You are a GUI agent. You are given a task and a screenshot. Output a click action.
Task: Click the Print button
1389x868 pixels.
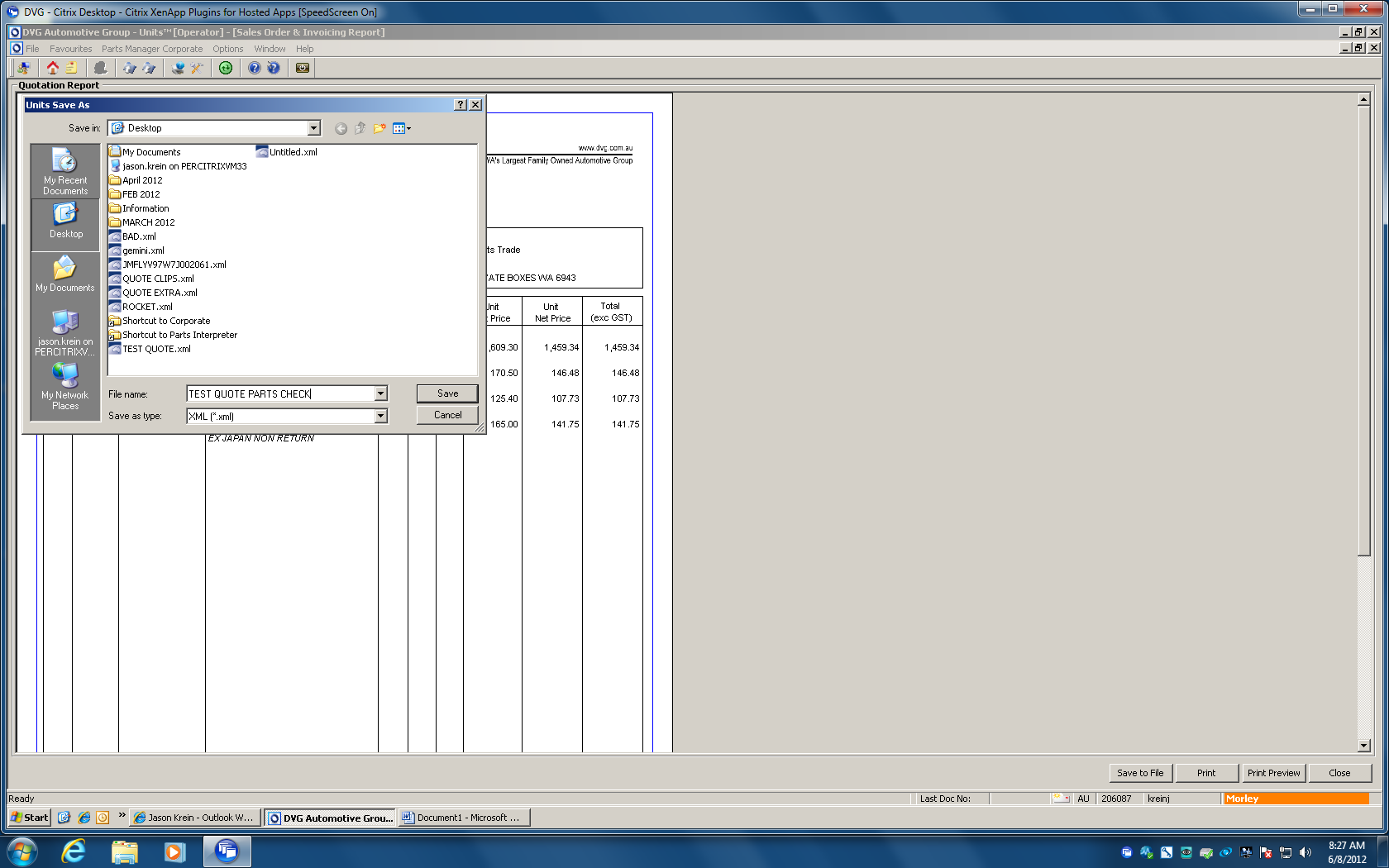pos(1206,773)
